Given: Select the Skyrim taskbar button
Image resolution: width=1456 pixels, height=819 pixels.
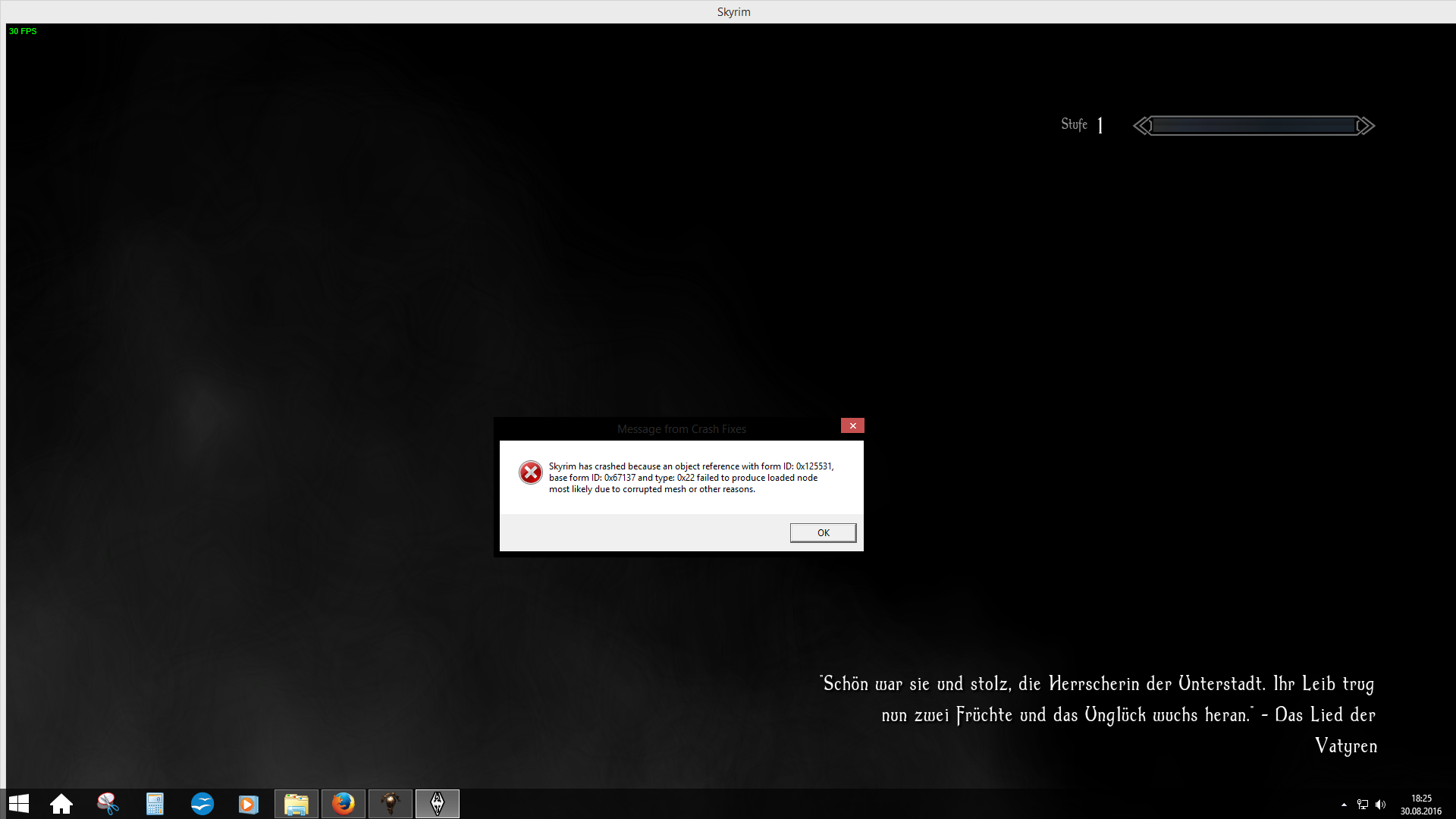Looking at the screenshot, I should [438, 804].
